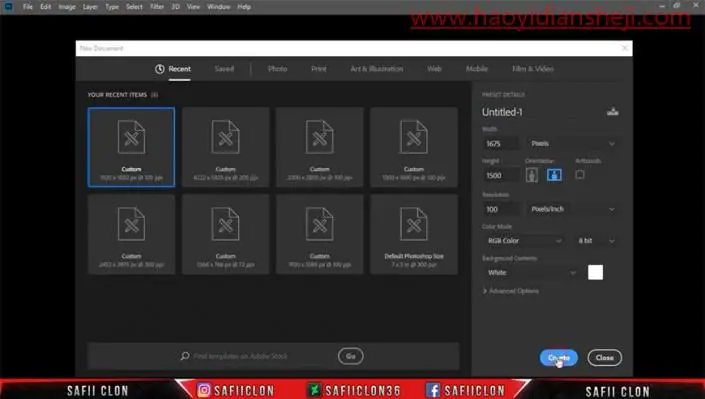Select Default Photoshop Size preset
The image size is (705, 399).
[x=414, y=234]
